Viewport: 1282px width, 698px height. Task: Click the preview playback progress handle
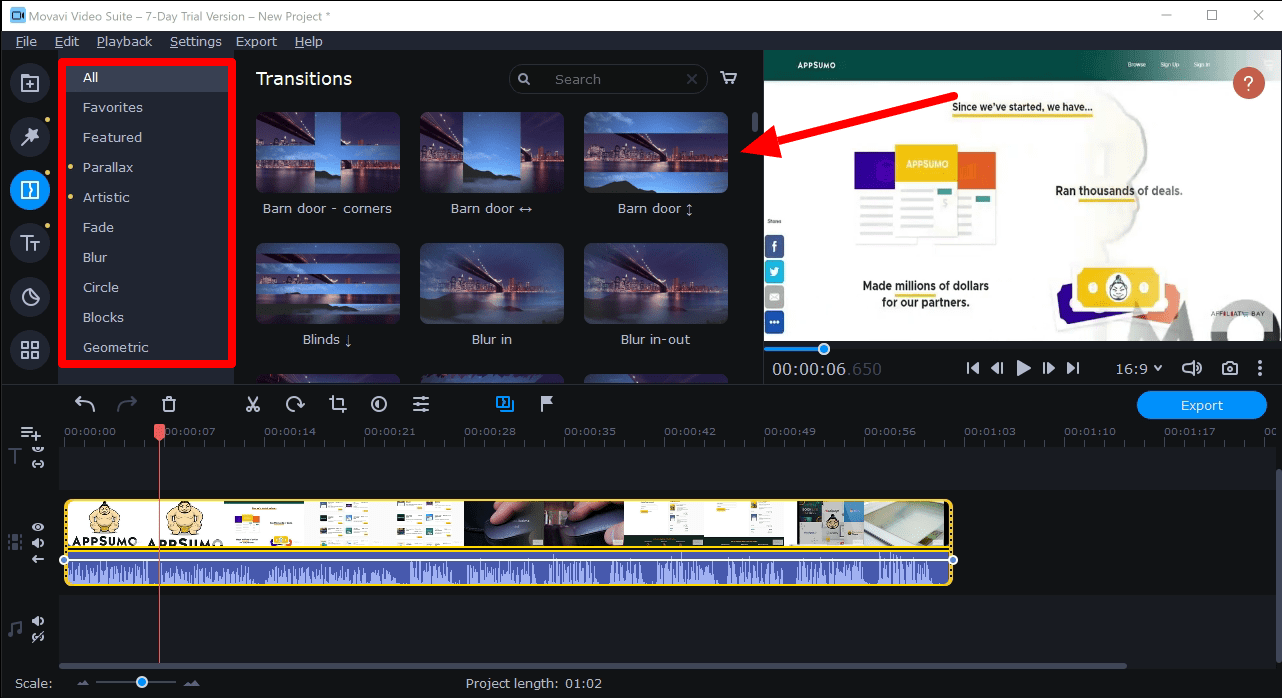tap(824, 349)
